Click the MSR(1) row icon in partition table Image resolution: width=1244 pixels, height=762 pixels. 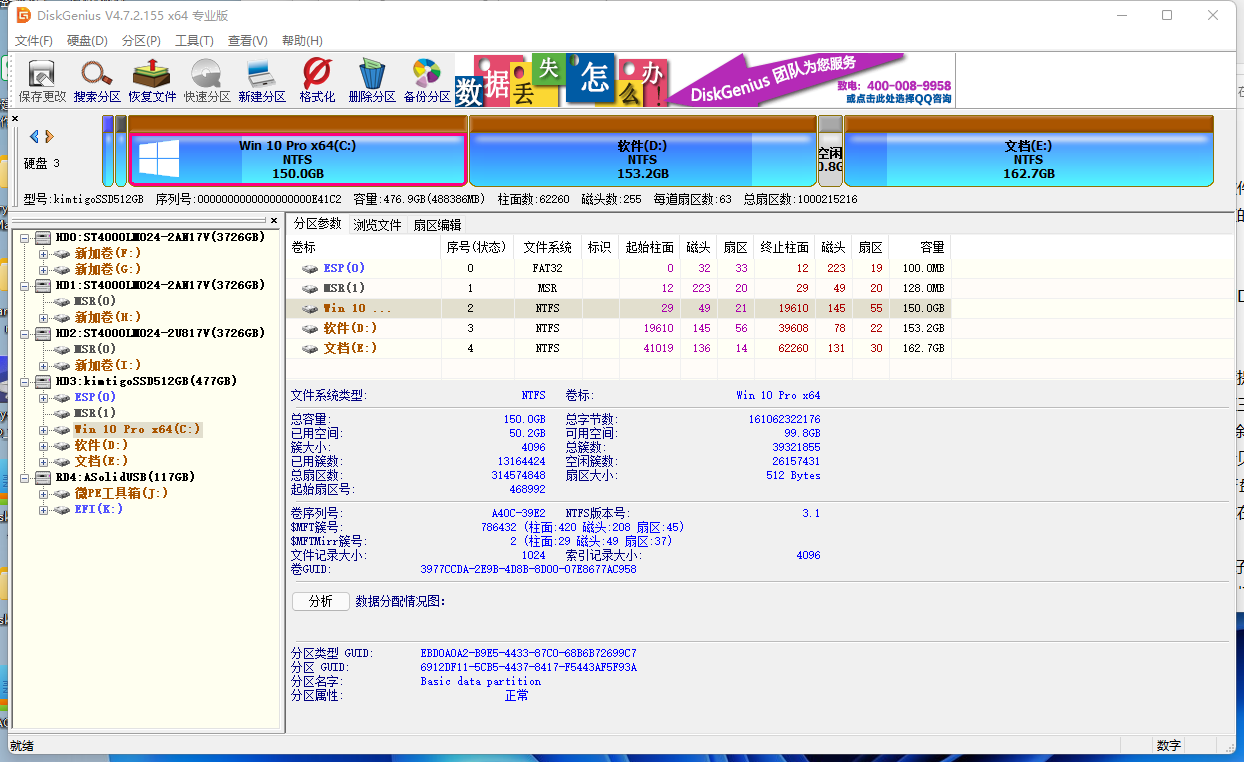pos(310,288)
